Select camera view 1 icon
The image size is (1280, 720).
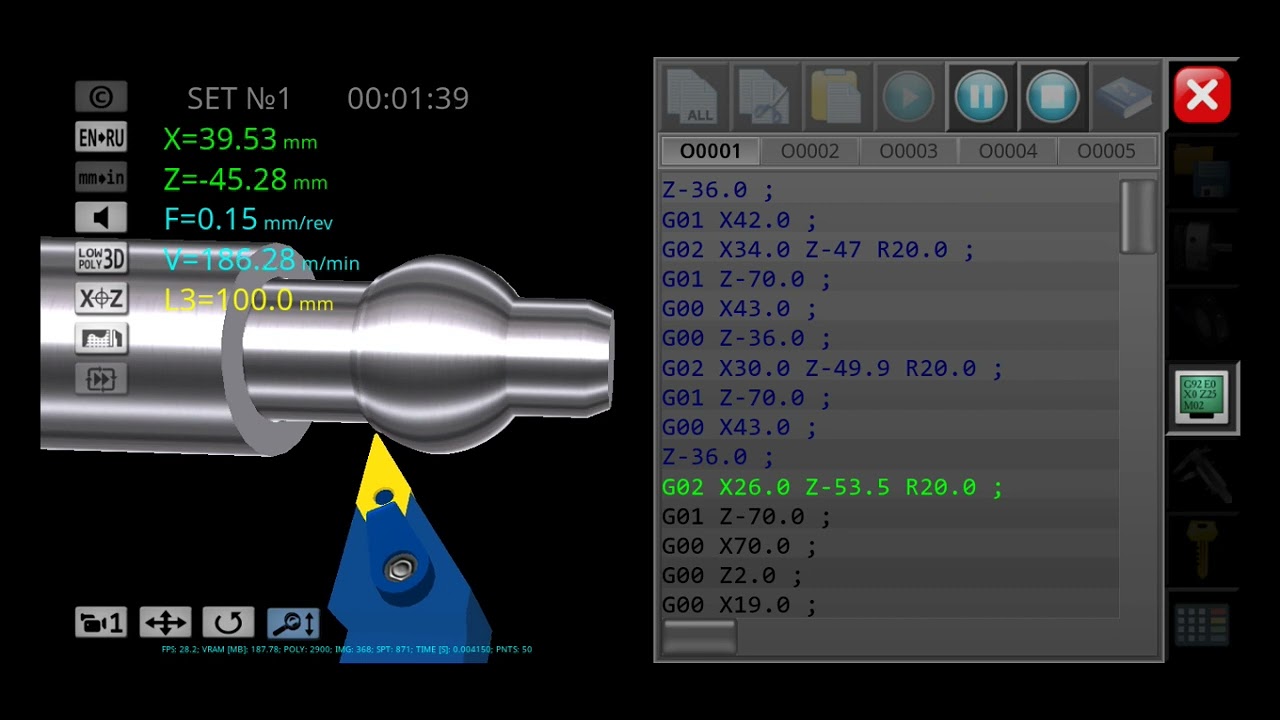[101, 623]
